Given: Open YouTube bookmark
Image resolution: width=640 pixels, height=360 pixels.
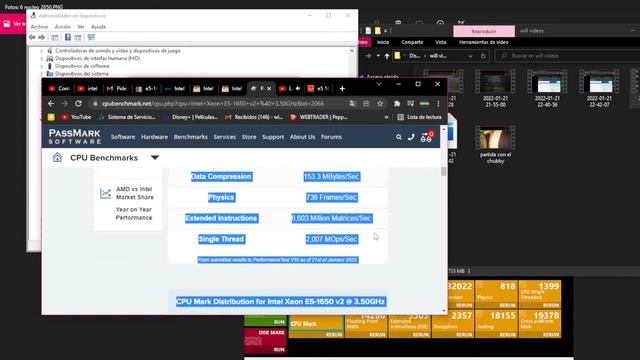Looking at the screenshot, I should click(x=76, y=117).
